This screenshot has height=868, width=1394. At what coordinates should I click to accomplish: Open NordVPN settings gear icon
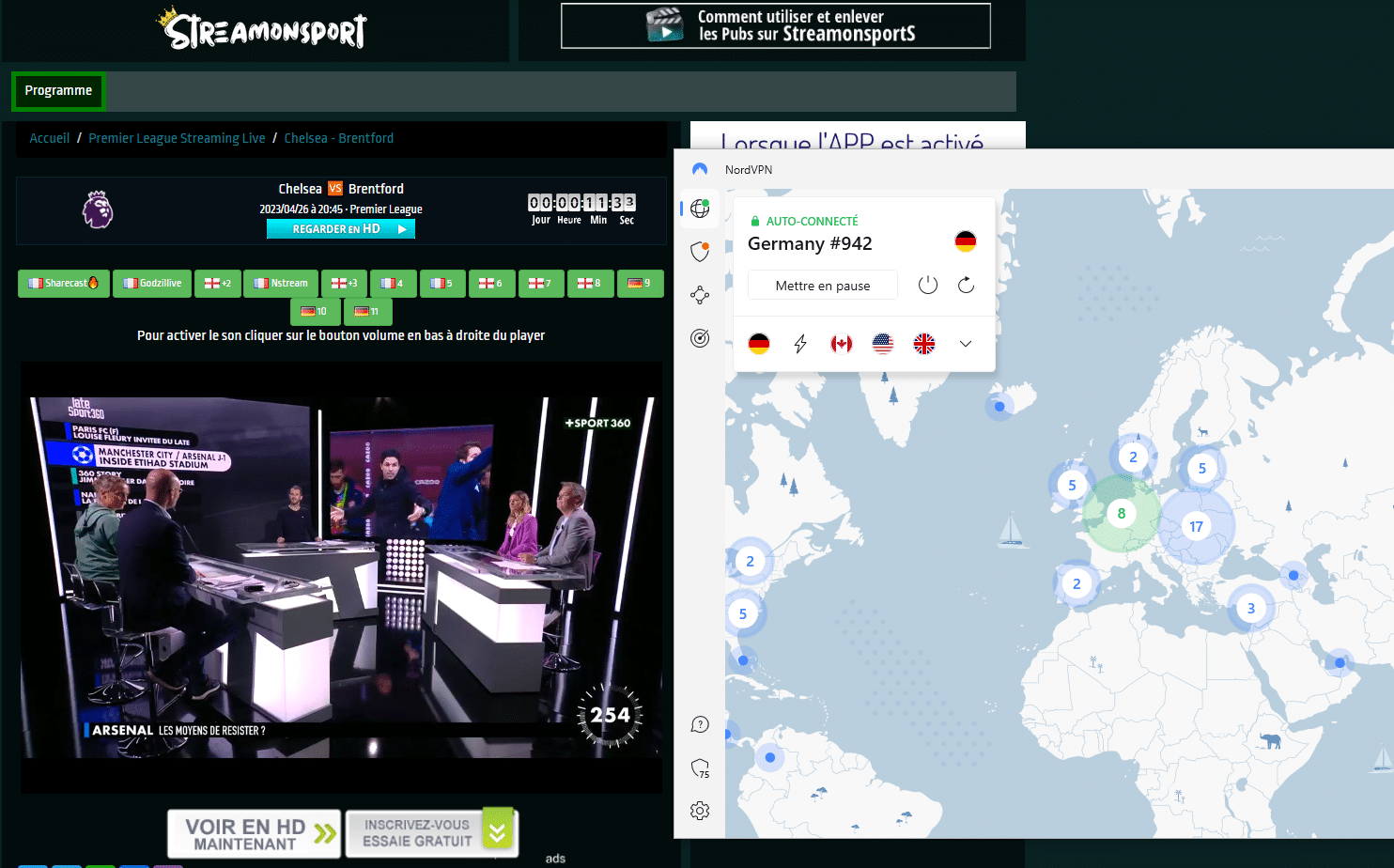click(x=700, y=811)
